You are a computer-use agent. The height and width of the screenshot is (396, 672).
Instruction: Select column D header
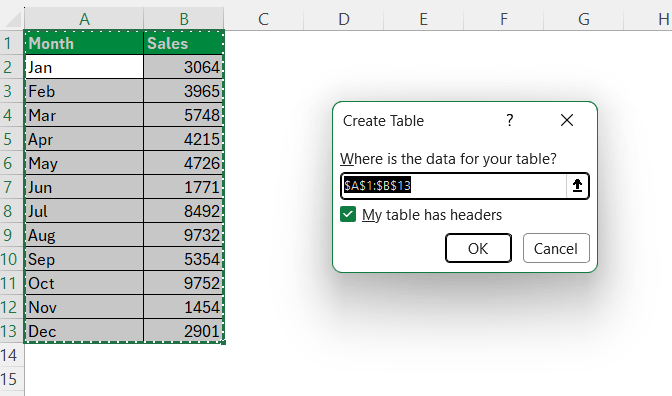coord(344,19)
